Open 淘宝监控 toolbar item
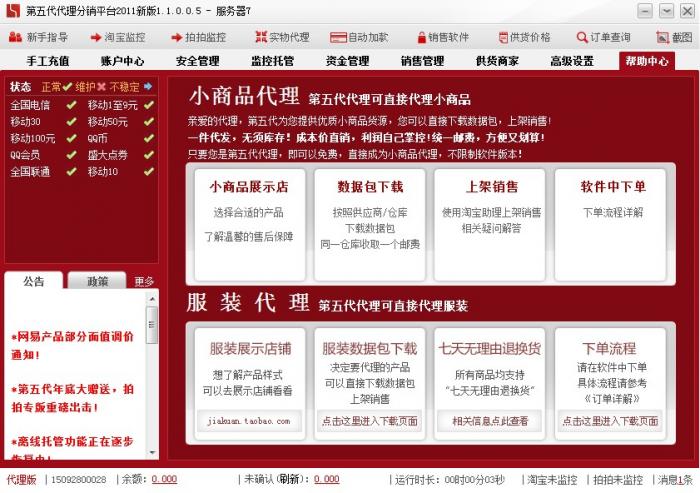 (118, 37)
